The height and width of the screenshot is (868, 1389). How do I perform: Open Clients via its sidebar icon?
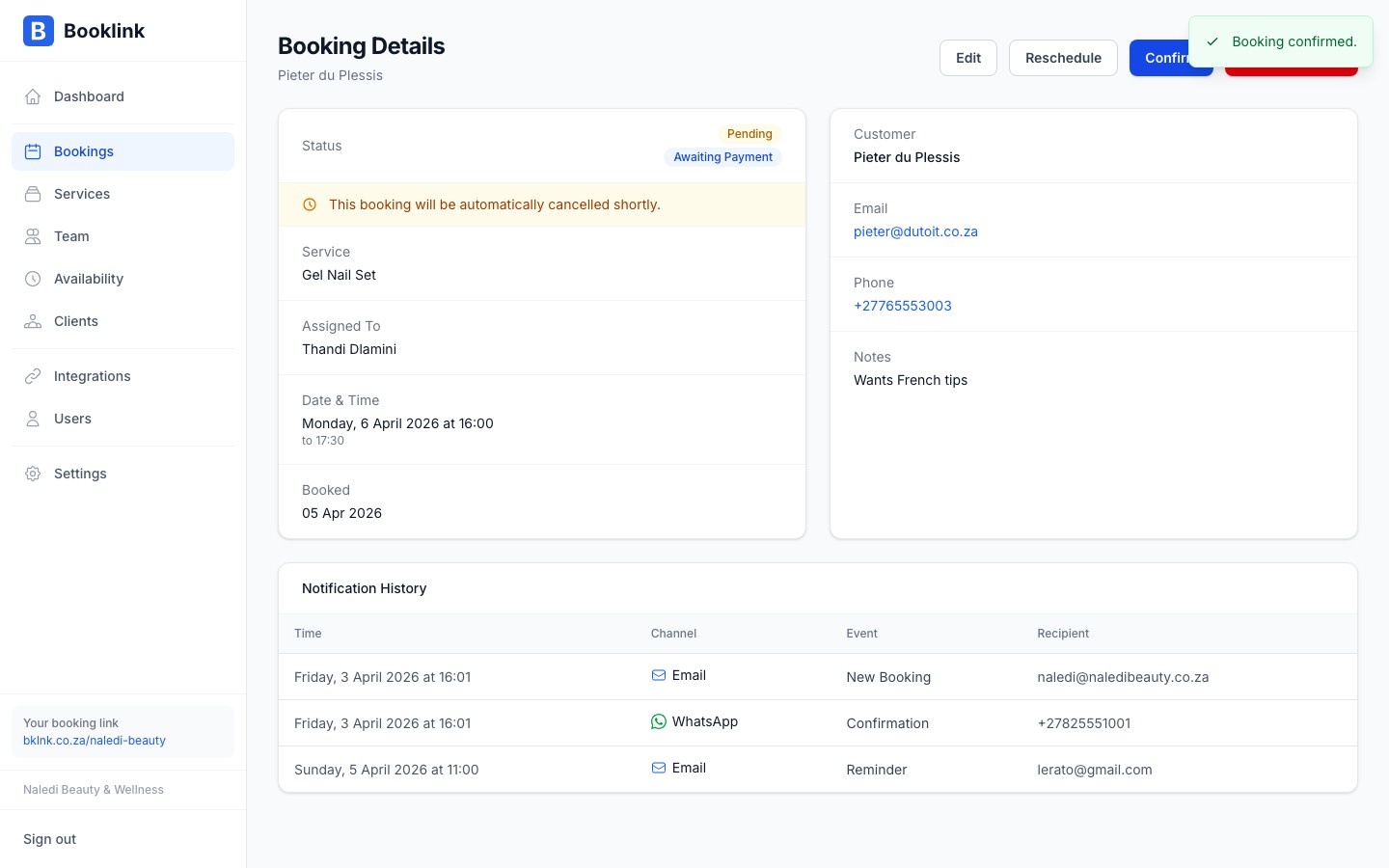pos(33,321)
